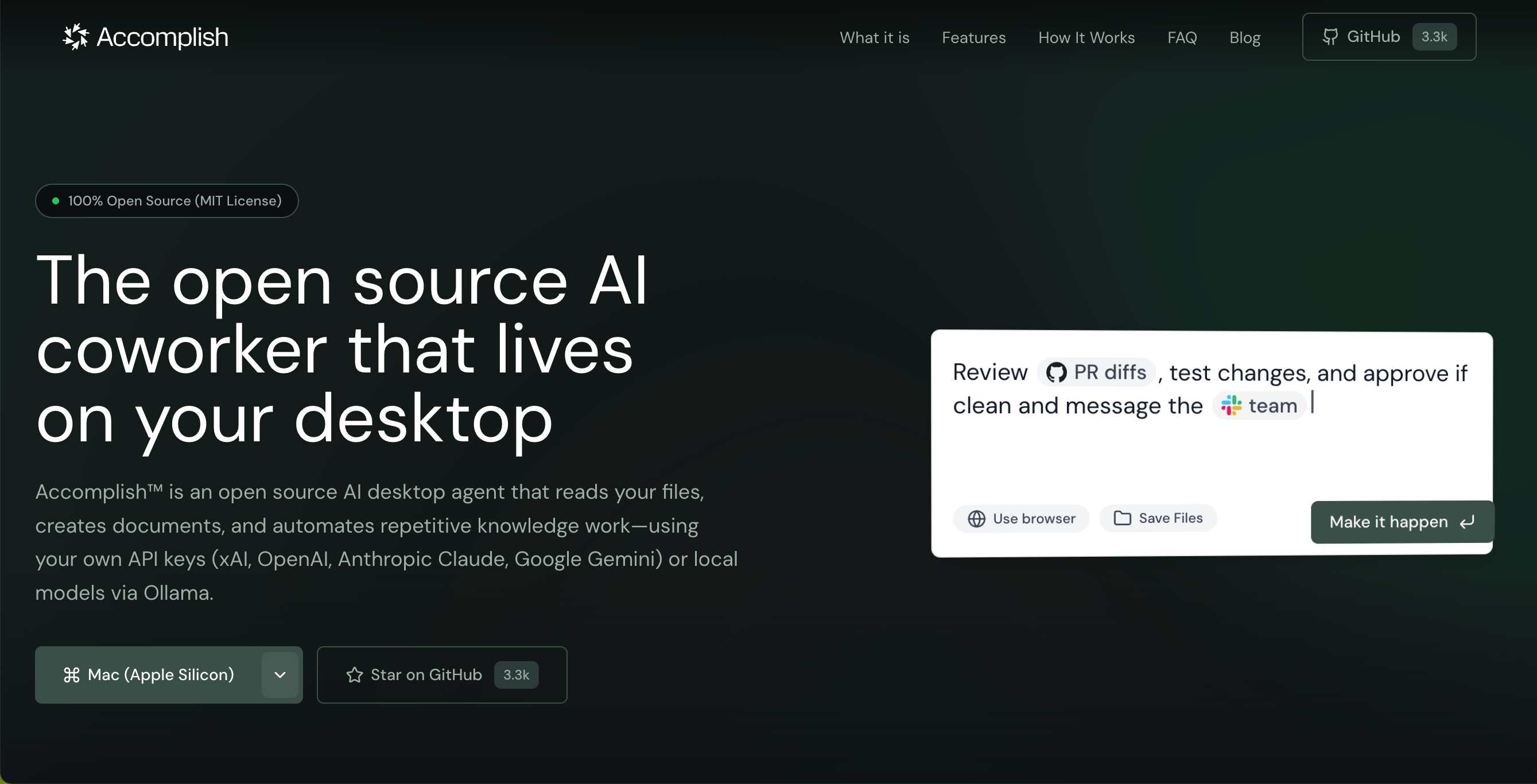This screenshot has width=1537, height=784.
Task: Go to the Features section
Action: click(x=973, y=37)
